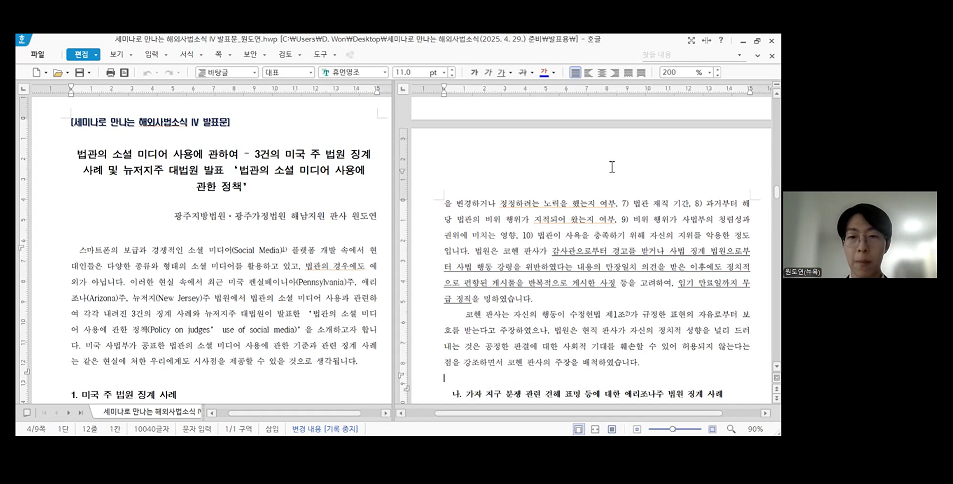Select the Align Right paragraph icon
The width and height of the screenshot is (953, 484).
coord(615,72)
